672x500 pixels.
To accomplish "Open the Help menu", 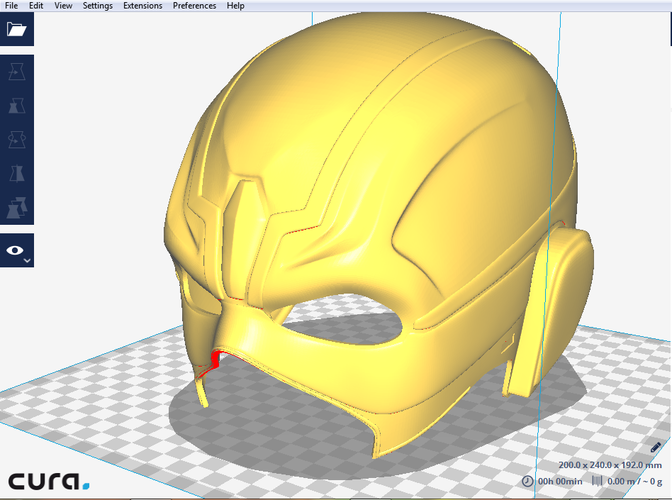I will 235,6.
